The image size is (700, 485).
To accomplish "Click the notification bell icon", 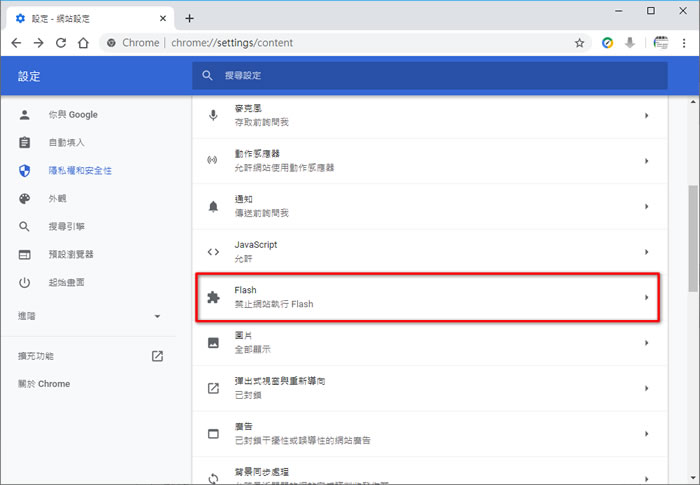I will (213, 206).
